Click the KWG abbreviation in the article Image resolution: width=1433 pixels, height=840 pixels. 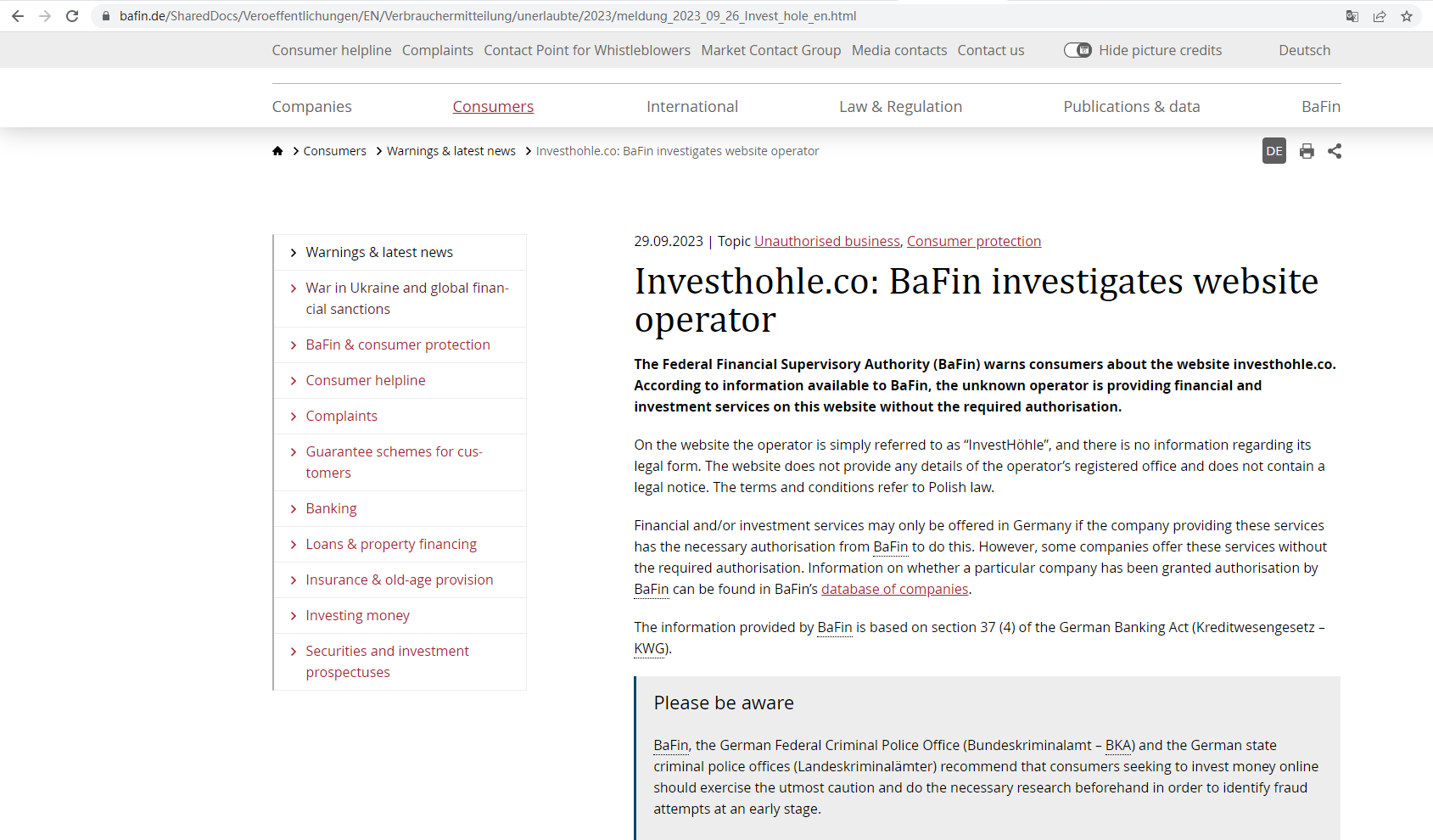[650, 648]
